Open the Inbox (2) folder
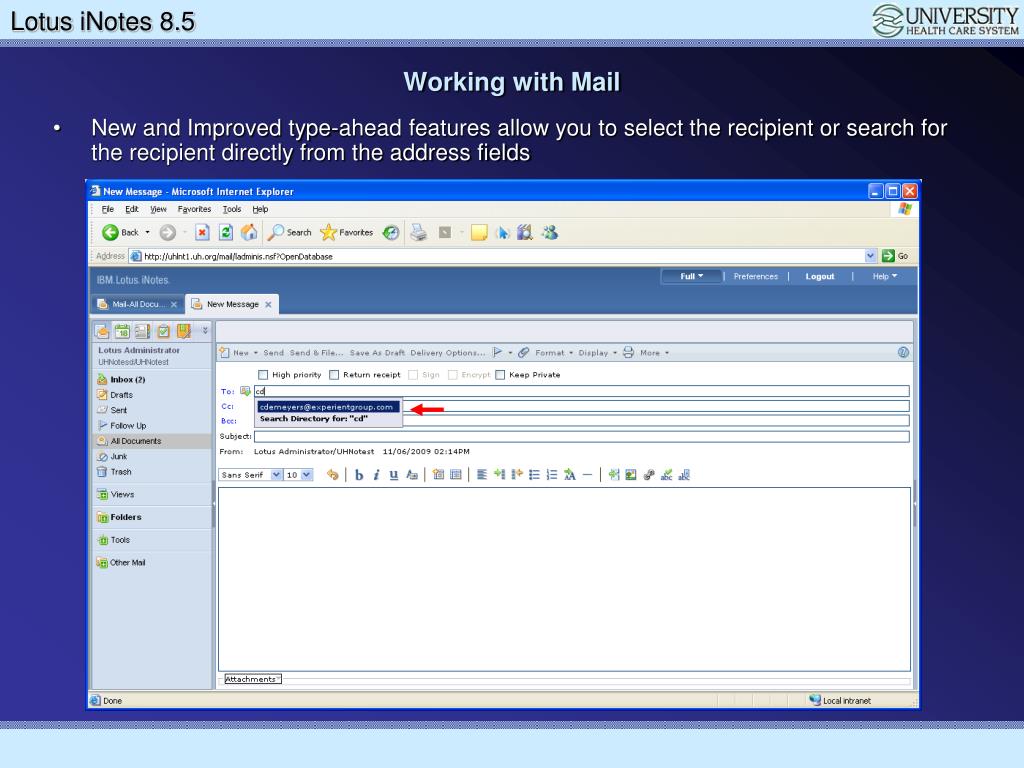 pos(127,379)
